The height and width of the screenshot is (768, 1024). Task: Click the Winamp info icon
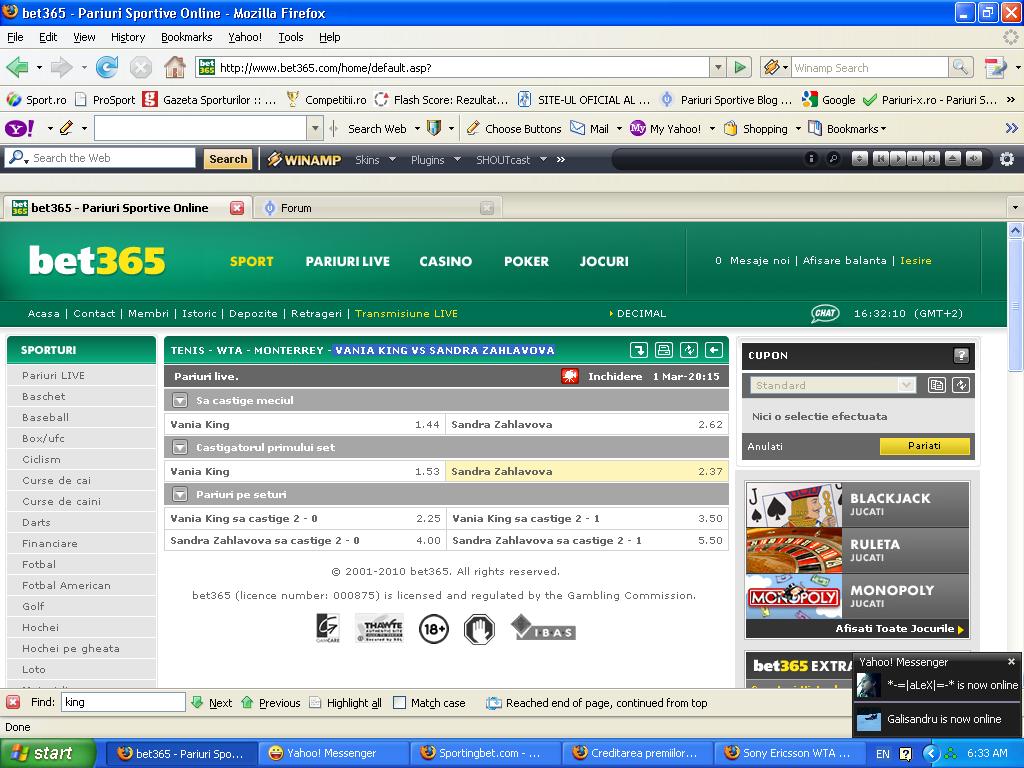click(x=810, y=159)
